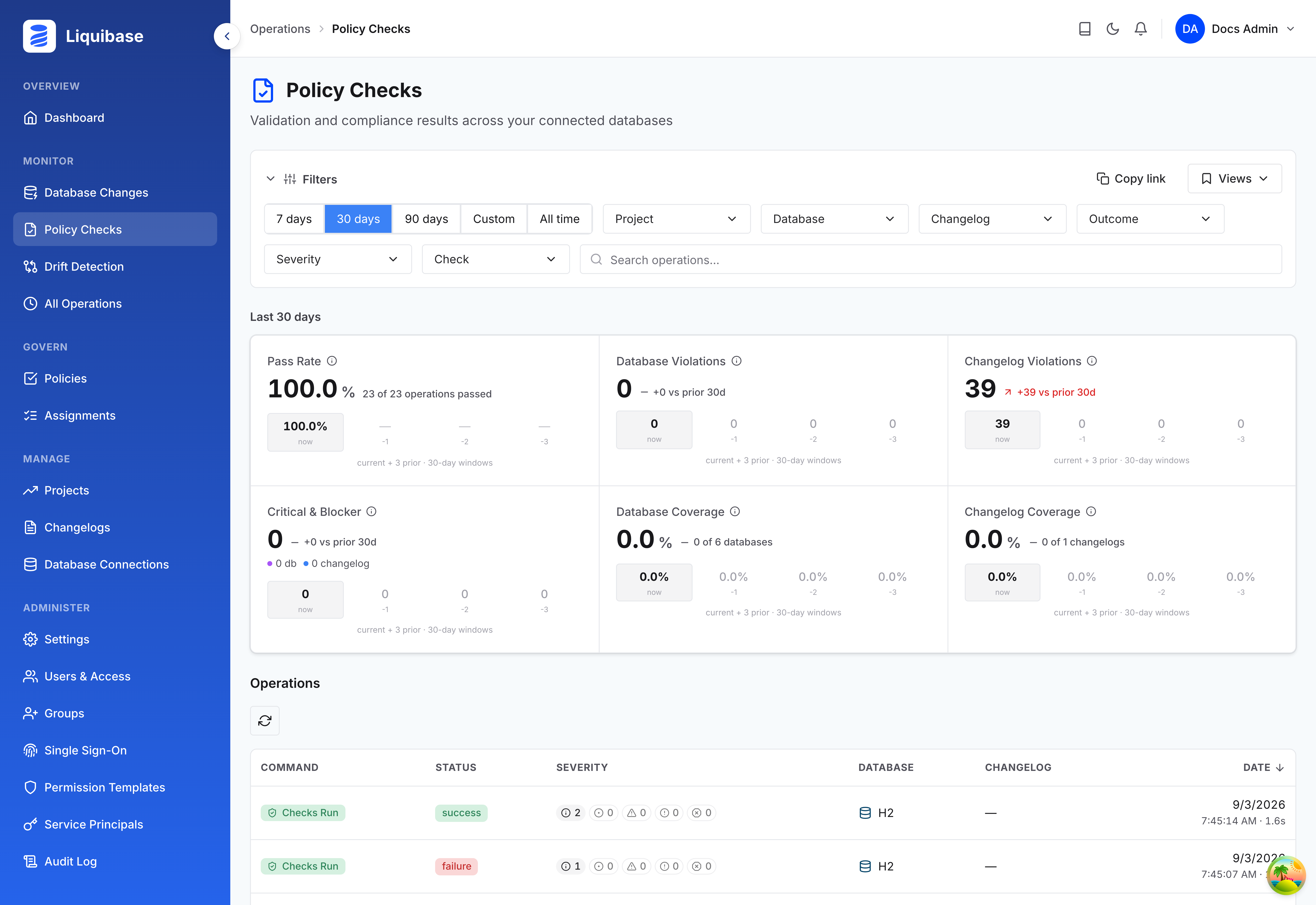Image resolution: width=1316 pixels, height=905 pixels.
Task: Select the All time range
Action: tap(559, 219)
